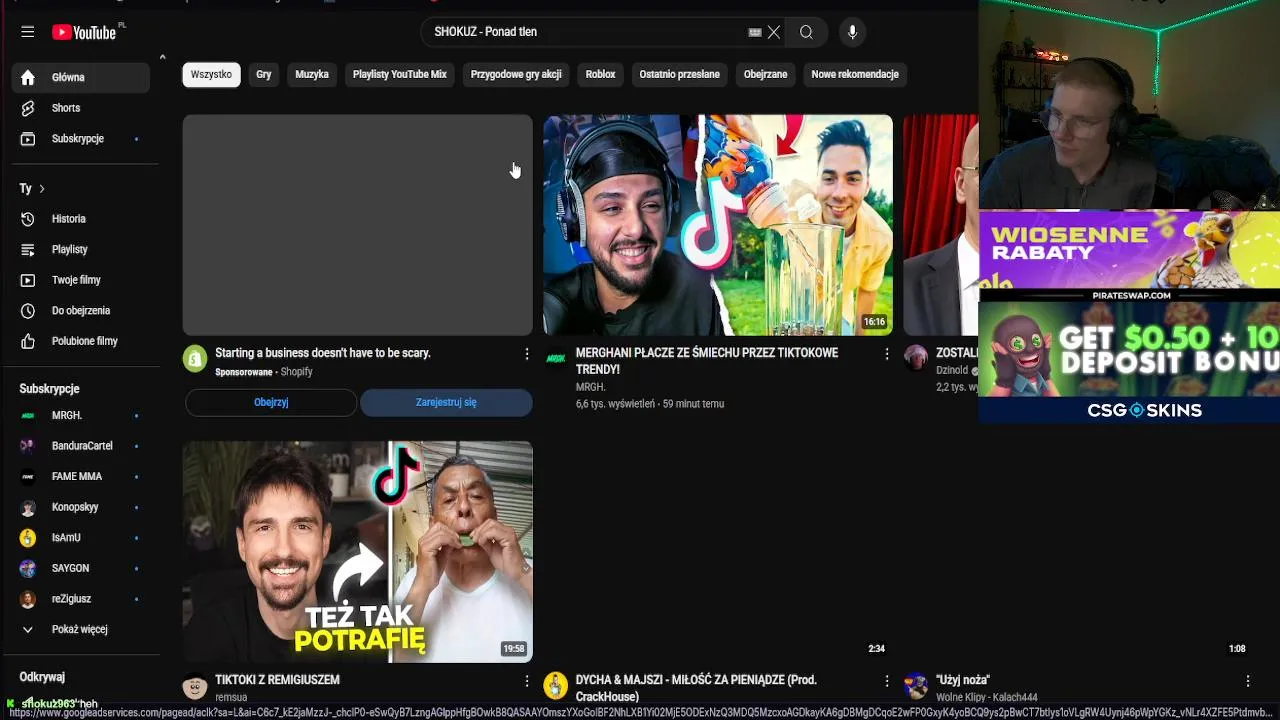Click the Polubione filmy thumbs-up icon

pyautogui.click(x=28, y=341)
